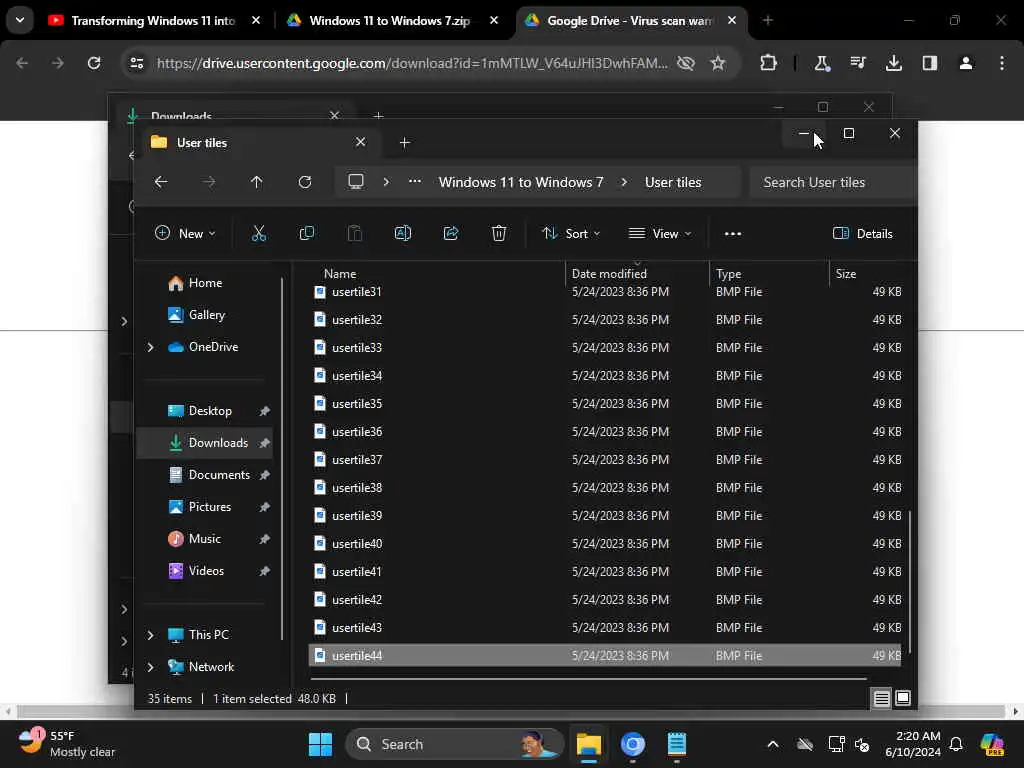Viewport: 1024px width, 768px height.
Task: Open Gallery in navigation pane
Action: [x=207, y=315]
